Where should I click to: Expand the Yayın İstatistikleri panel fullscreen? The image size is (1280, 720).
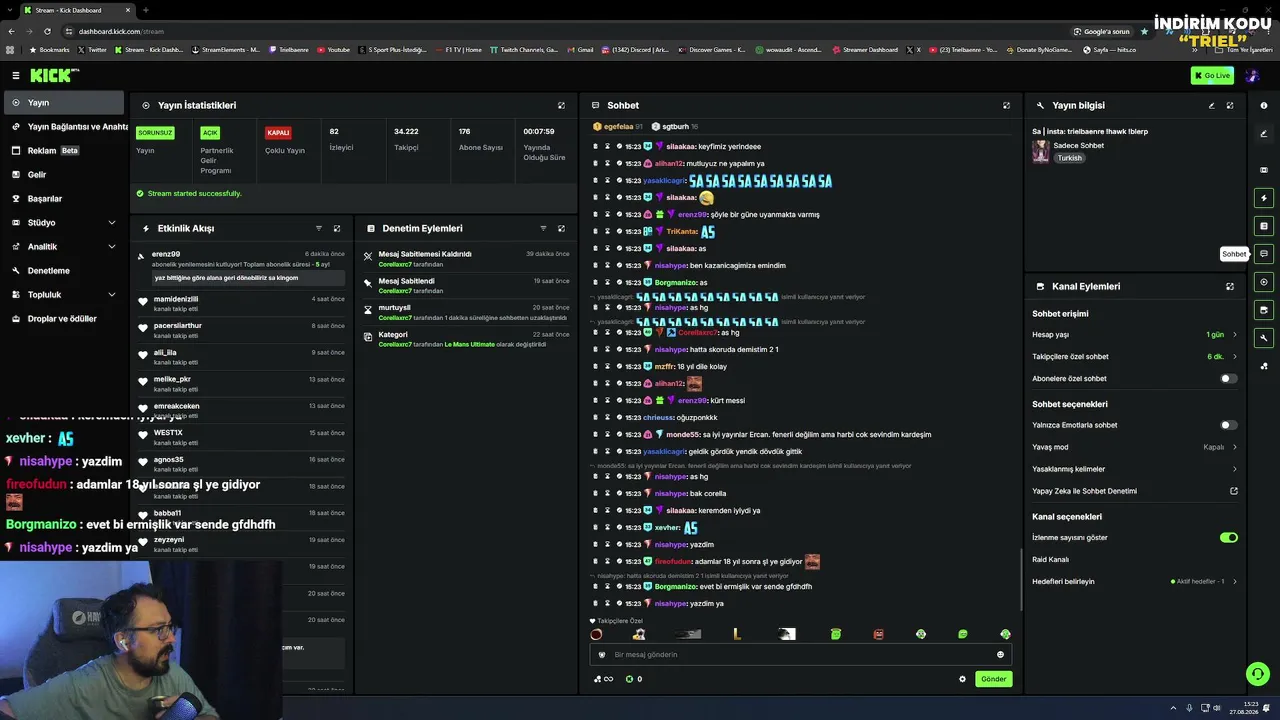(561, 105)
